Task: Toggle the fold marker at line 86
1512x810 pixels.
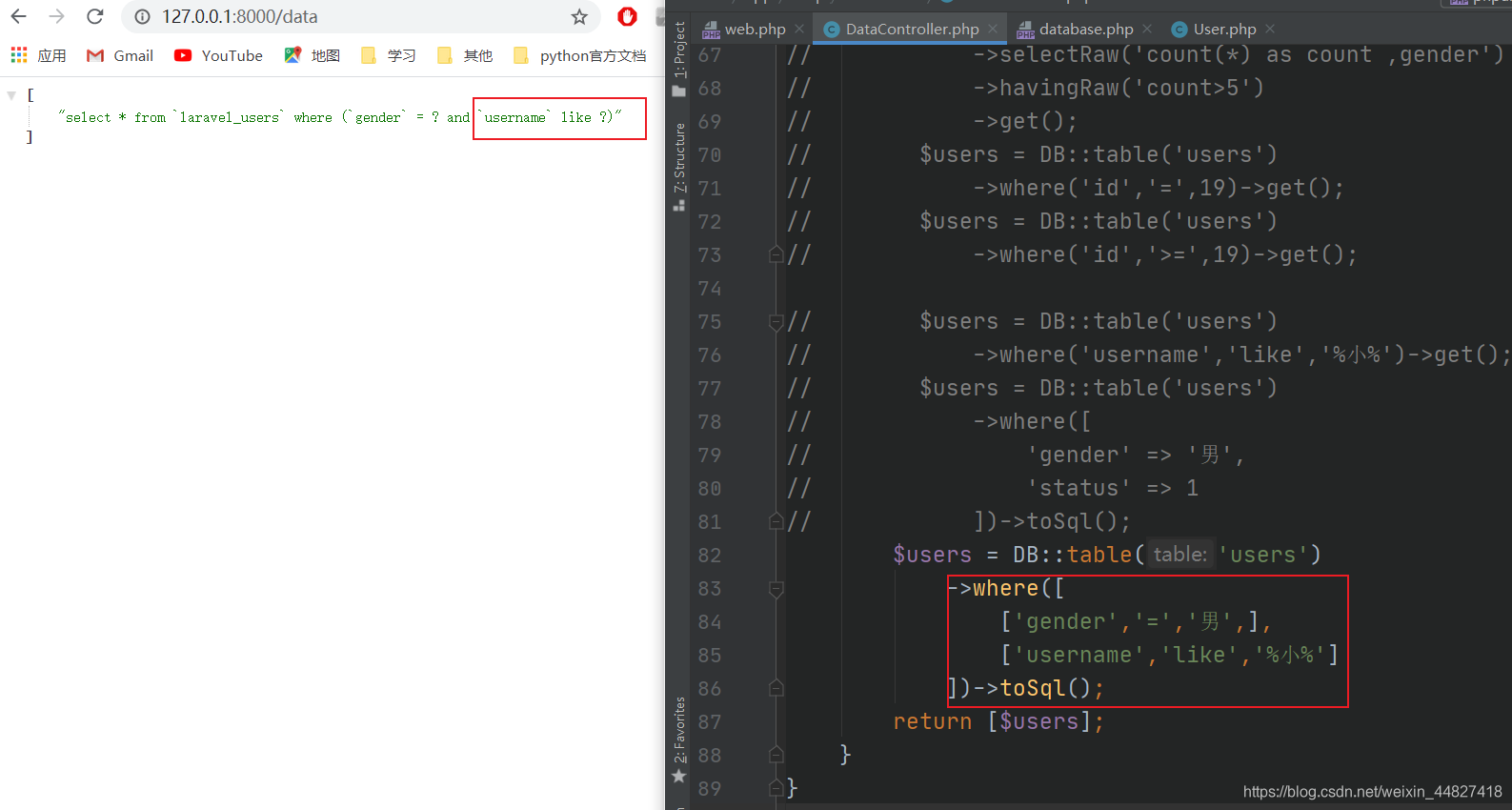Action: click(x=776, y=688)
